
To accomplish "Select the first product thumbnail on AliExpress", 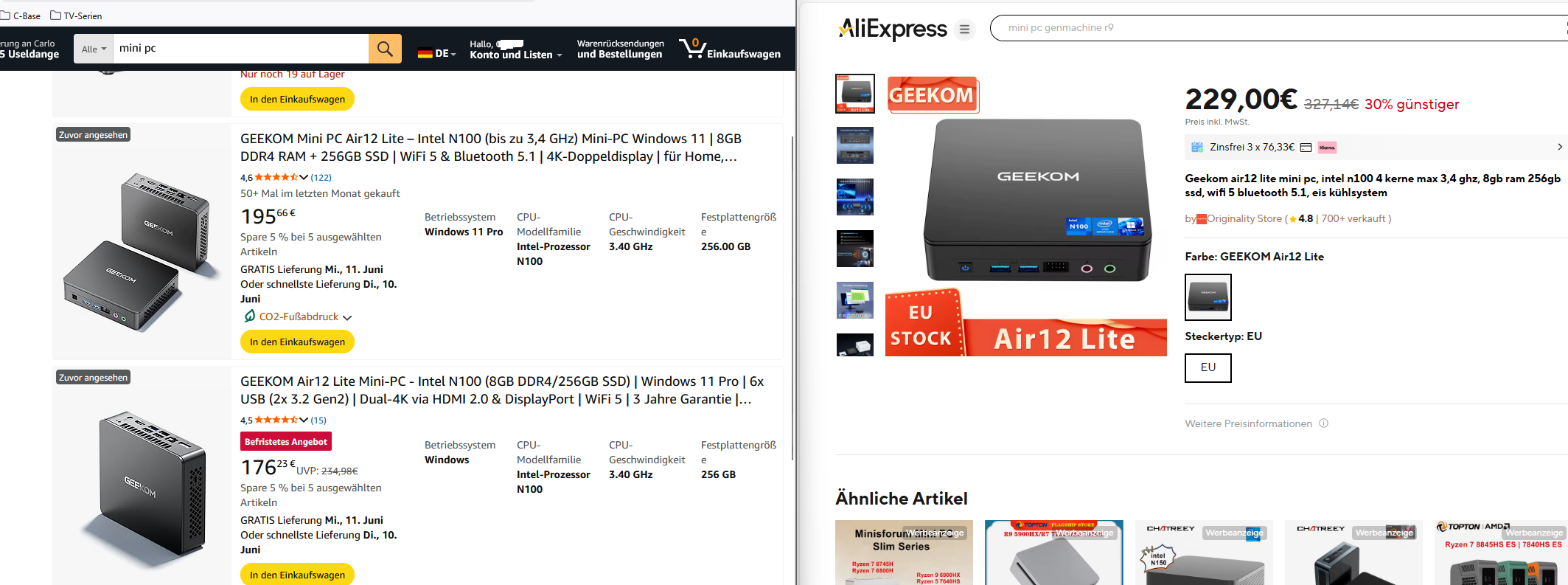I will coord(855,94).
